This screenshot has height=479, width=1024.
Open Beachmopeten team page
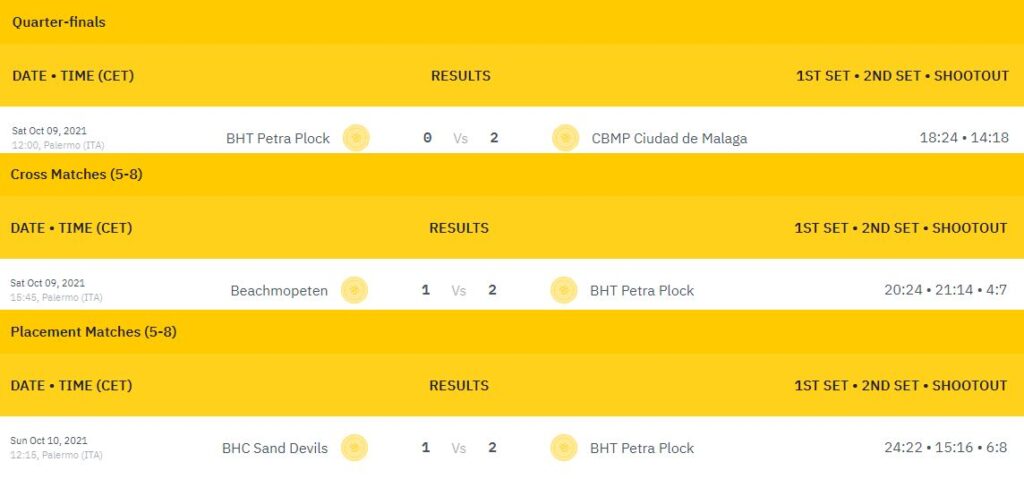pos(280,291)
